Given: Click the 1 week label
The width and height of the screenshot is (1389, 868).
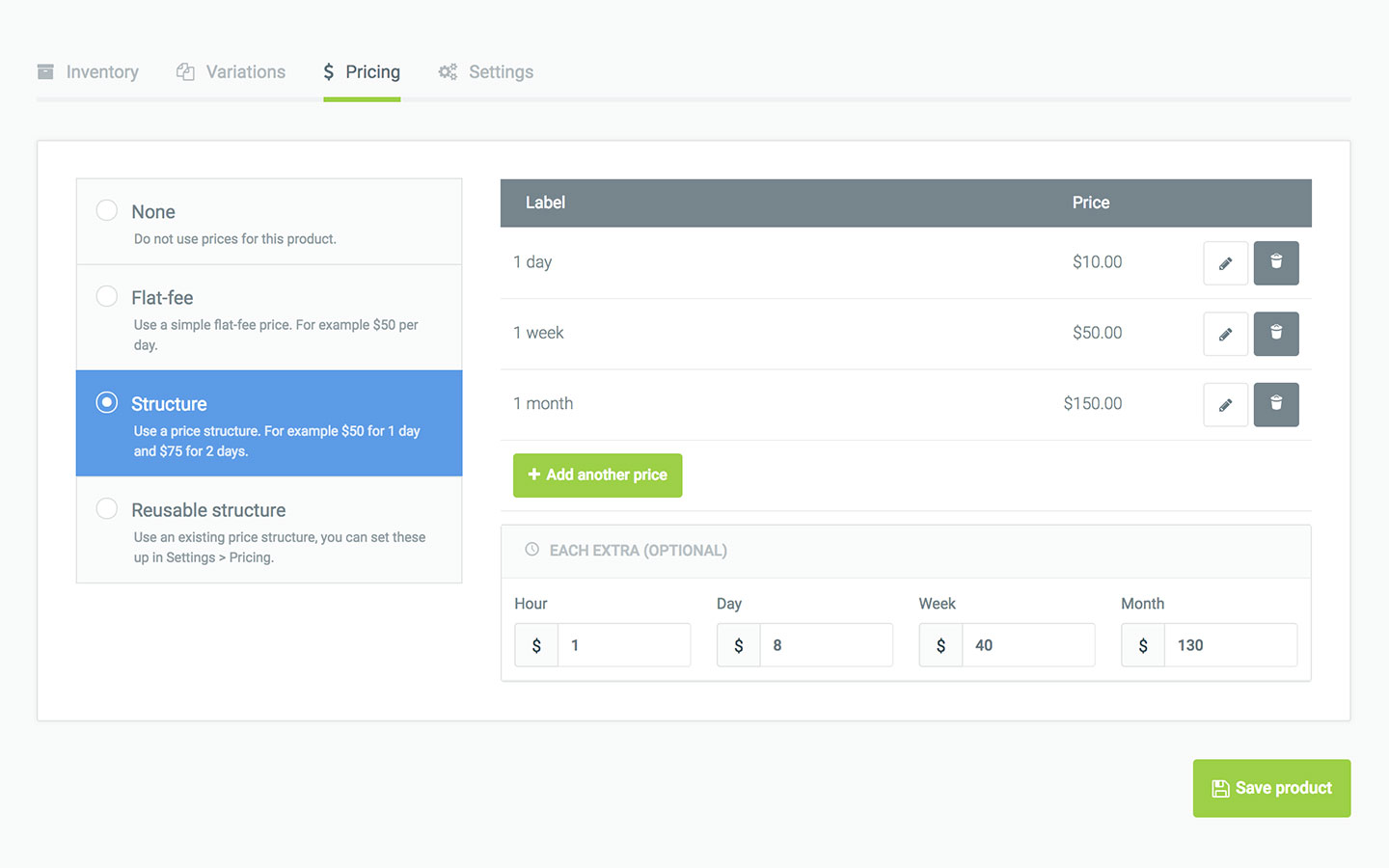Looking at the screenshot, I should (538, 333).
